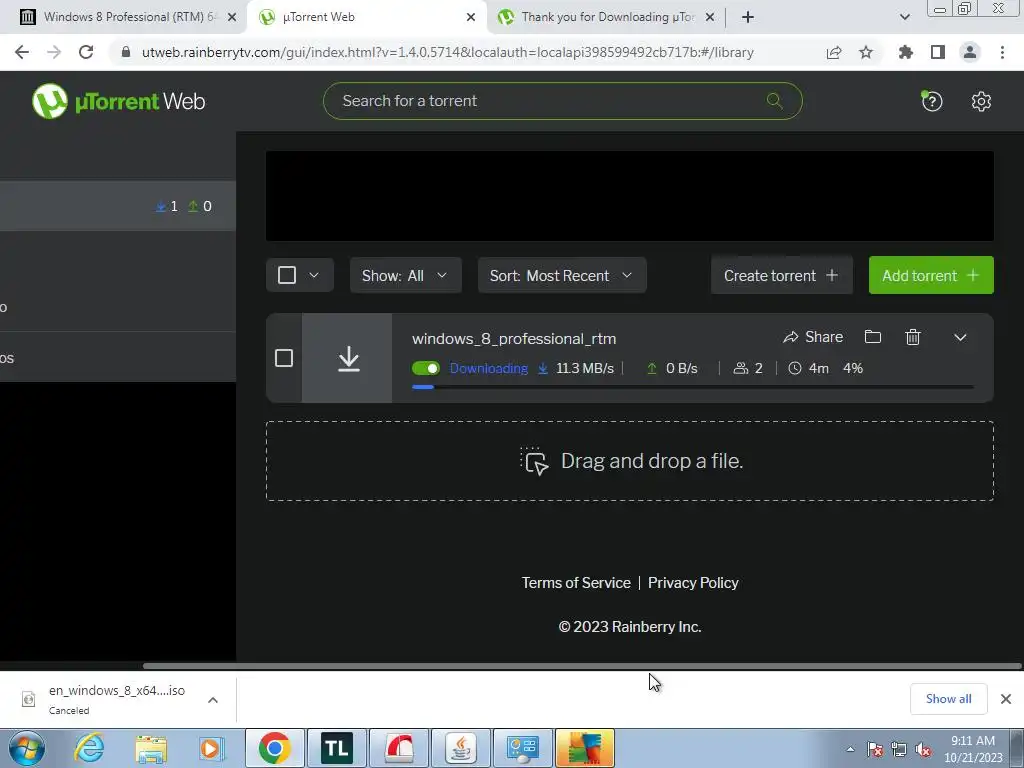Viewport: 1024px width, 768px height.
Task: Click the horizontal page scrollbar
Action: (x=583, y=665)
